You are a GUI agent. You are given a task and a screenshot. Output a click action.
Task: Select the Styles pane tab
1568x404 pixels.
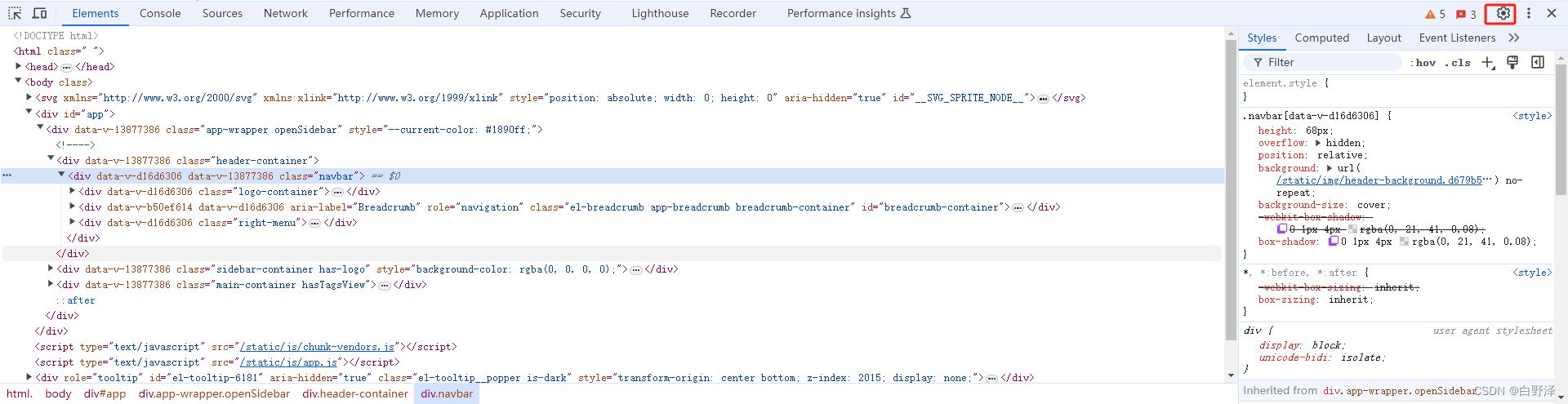1262,38
